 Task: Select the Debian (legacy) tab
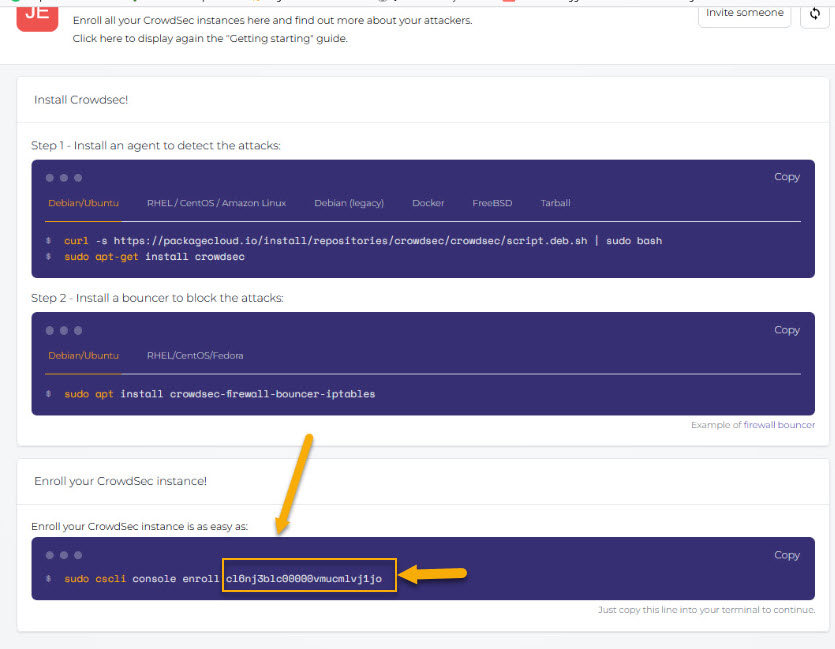[x=349, y=202]
